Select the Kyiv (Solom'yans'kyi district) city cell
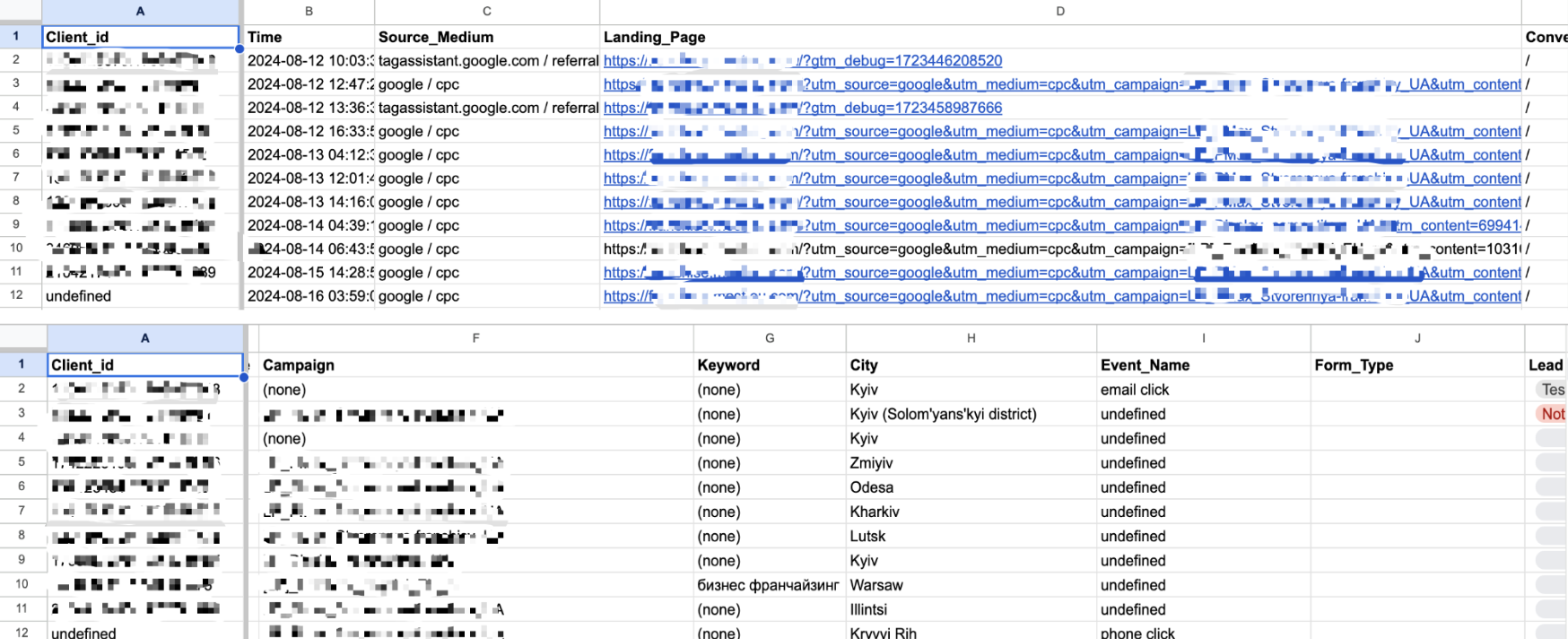Screen dimensions: 1568x639 pos(971,414)
